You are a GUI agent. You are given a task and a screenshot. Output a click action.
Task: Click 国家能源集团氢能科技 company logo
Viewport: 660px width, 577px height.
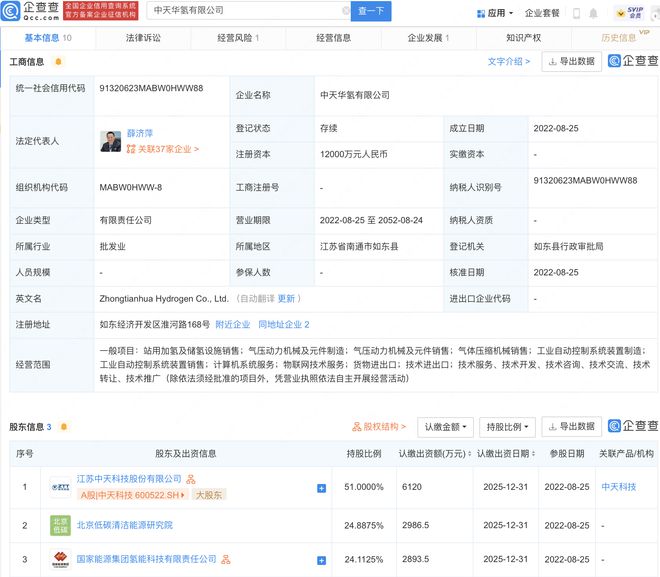click(60, 559)
